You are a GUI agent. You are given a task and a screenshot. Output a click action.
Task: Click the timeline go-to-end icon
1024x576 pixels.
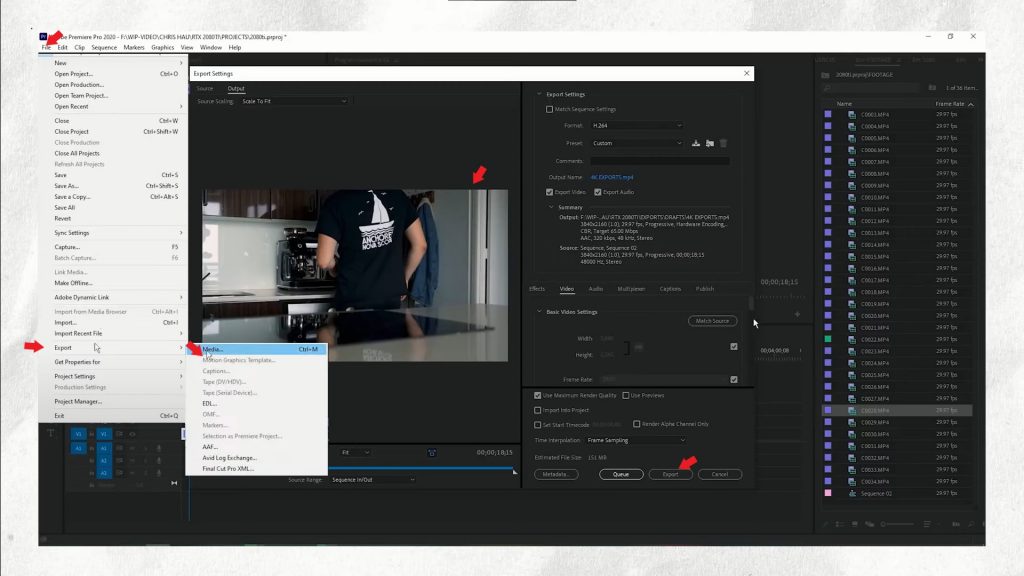tap(174, 483)
